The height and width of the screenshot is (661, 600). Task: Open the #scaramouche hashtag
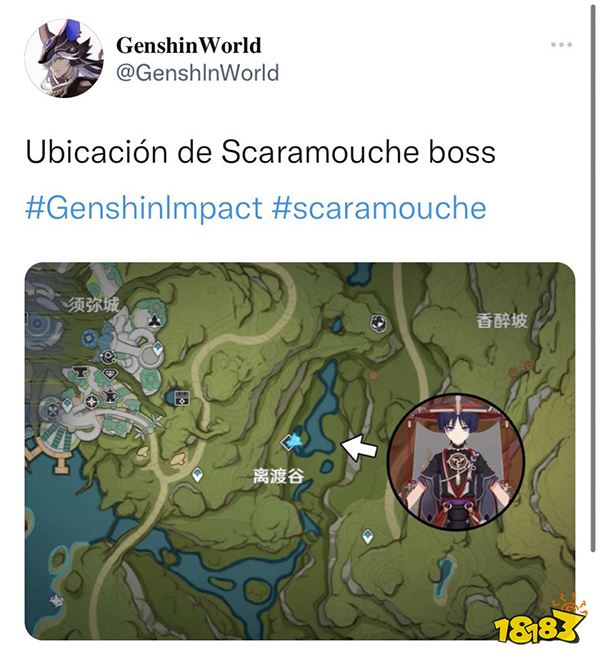click(x=379, y=208)
